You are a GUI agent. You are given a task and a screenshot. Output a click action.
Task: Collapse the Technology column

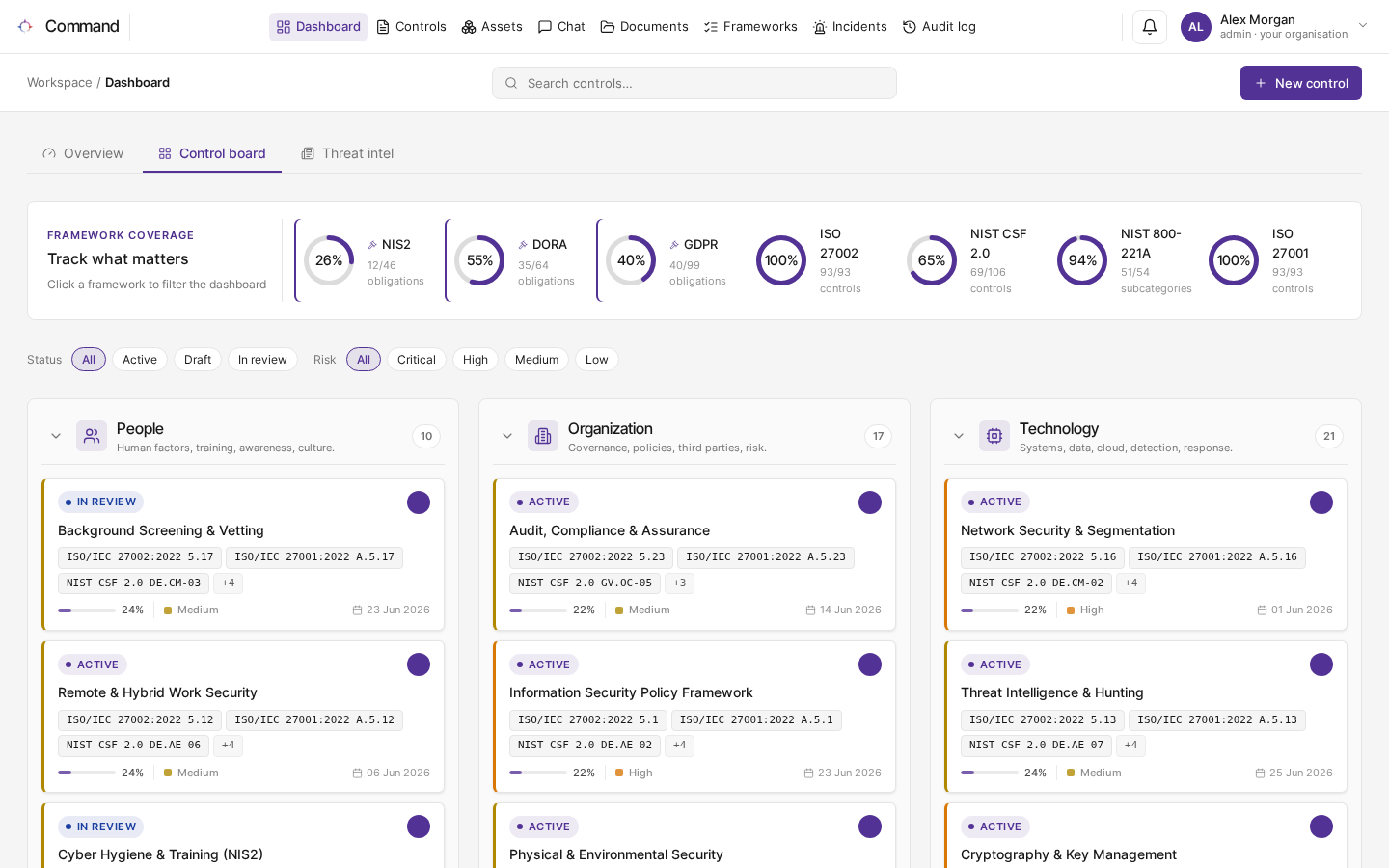pyautogui.click(x=959, y=436)
